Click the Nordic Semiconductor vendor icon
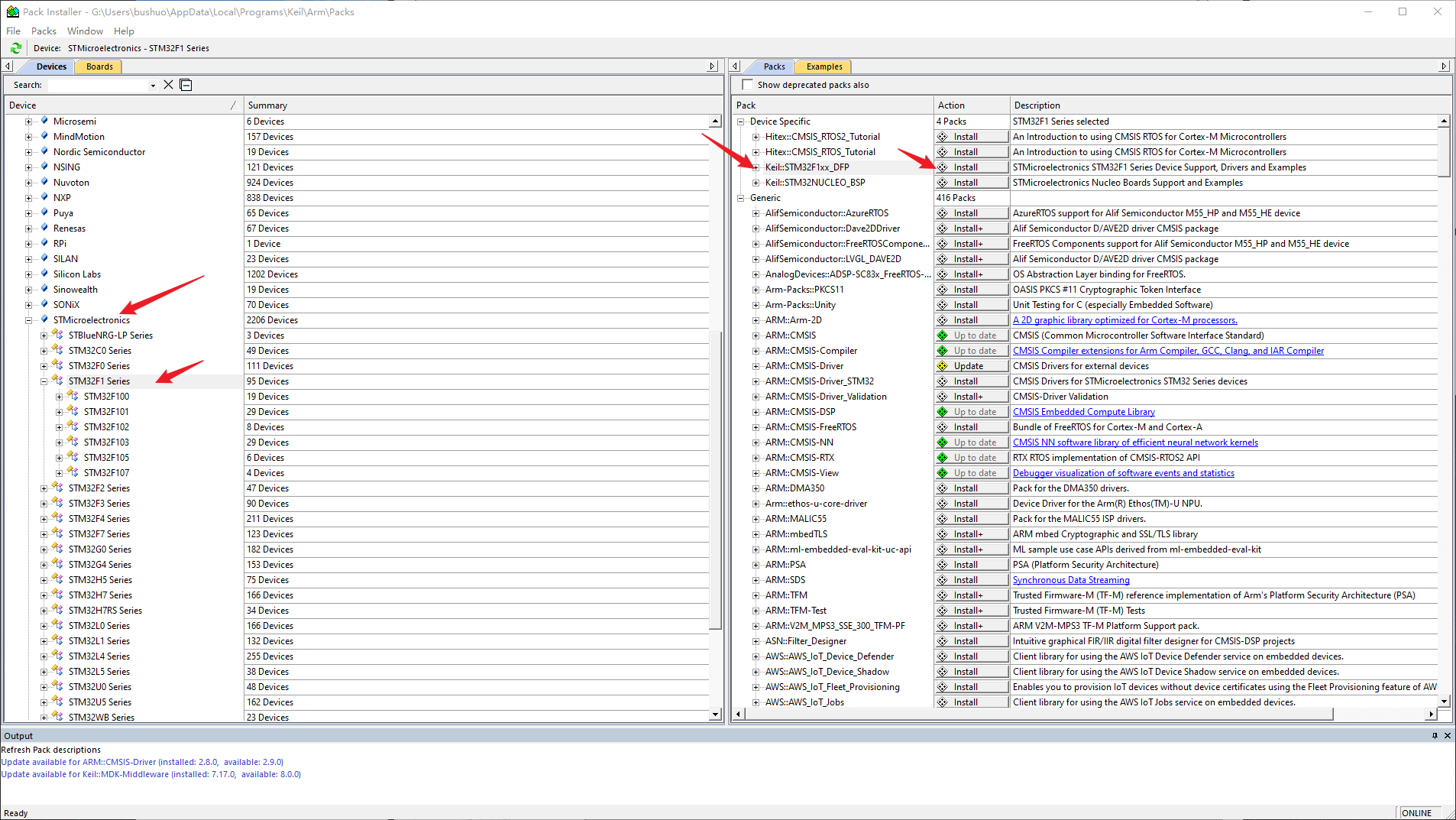 point(44,151)
